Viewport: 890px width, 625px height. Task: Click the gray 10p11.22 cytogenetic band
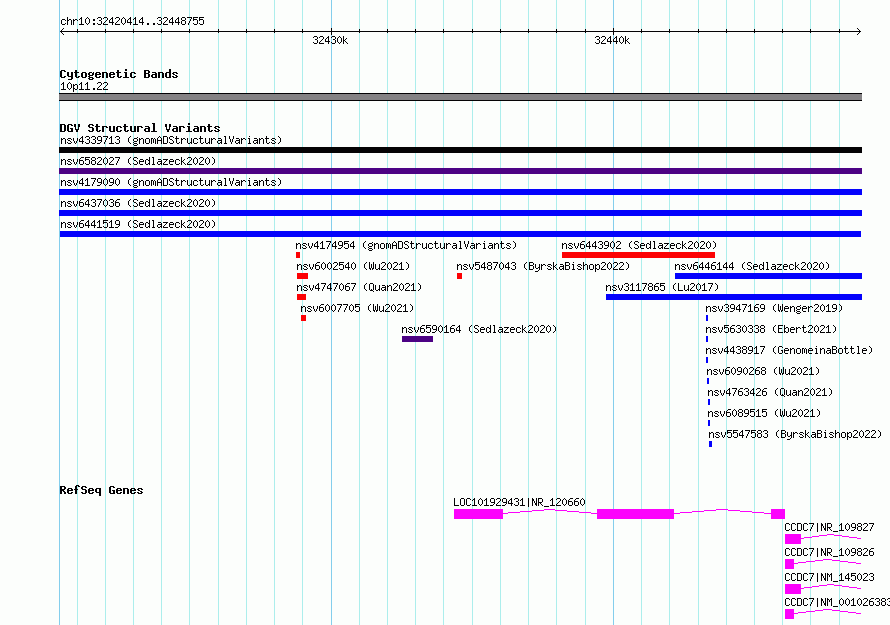click(x=460, y=97)
